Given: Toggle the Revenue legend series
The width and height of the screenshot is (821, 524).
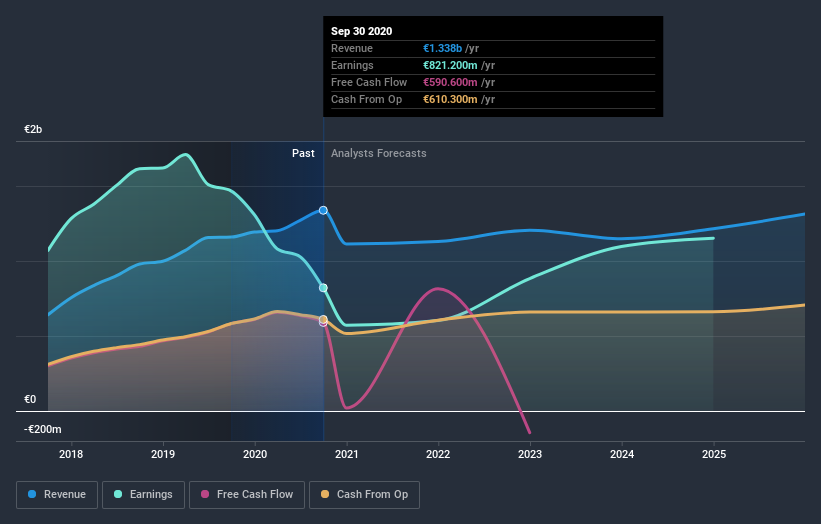Looking at the screenshot, I should coord(57,495).
